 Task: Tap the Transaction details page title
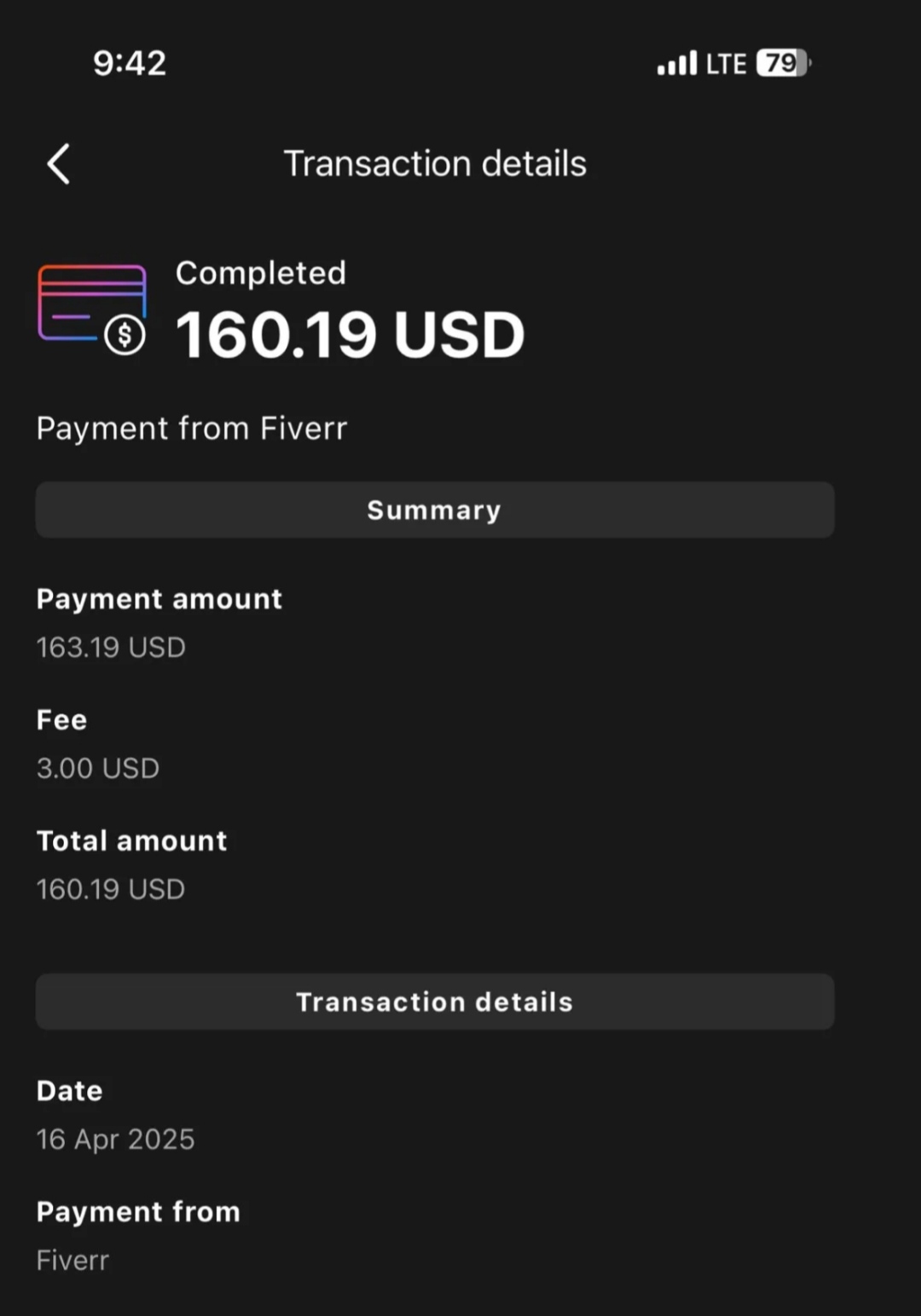(x=435, y=164)
